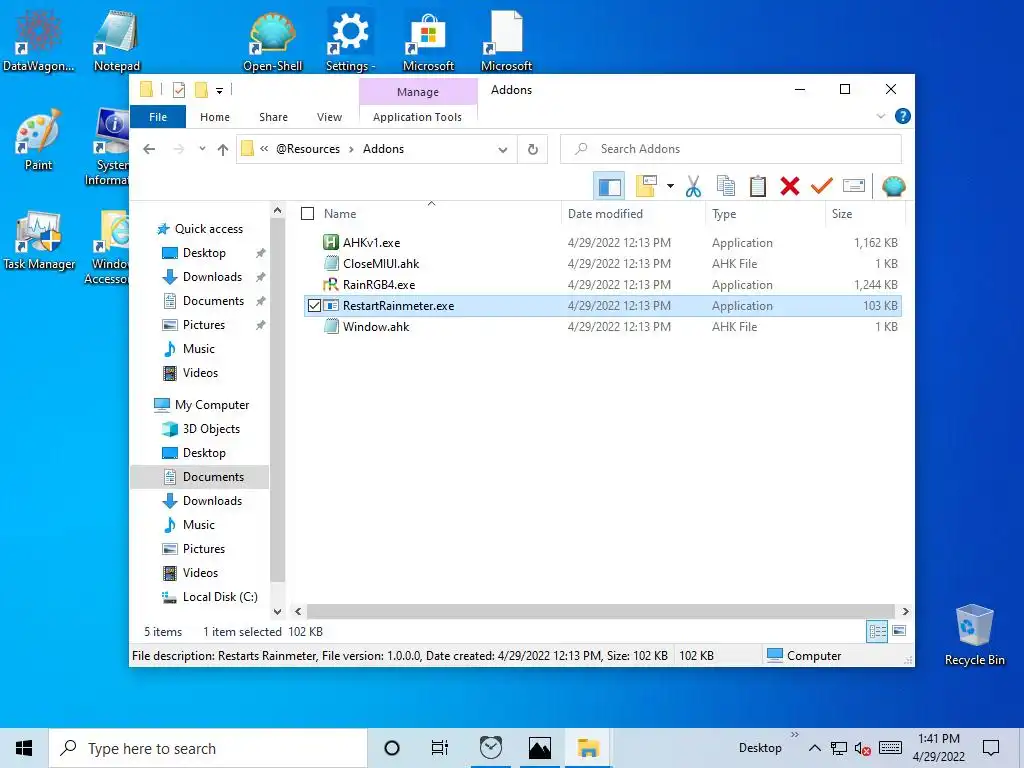Open File Explorer from the taskbar
The image size is (1024, 768).
point(588,748)
